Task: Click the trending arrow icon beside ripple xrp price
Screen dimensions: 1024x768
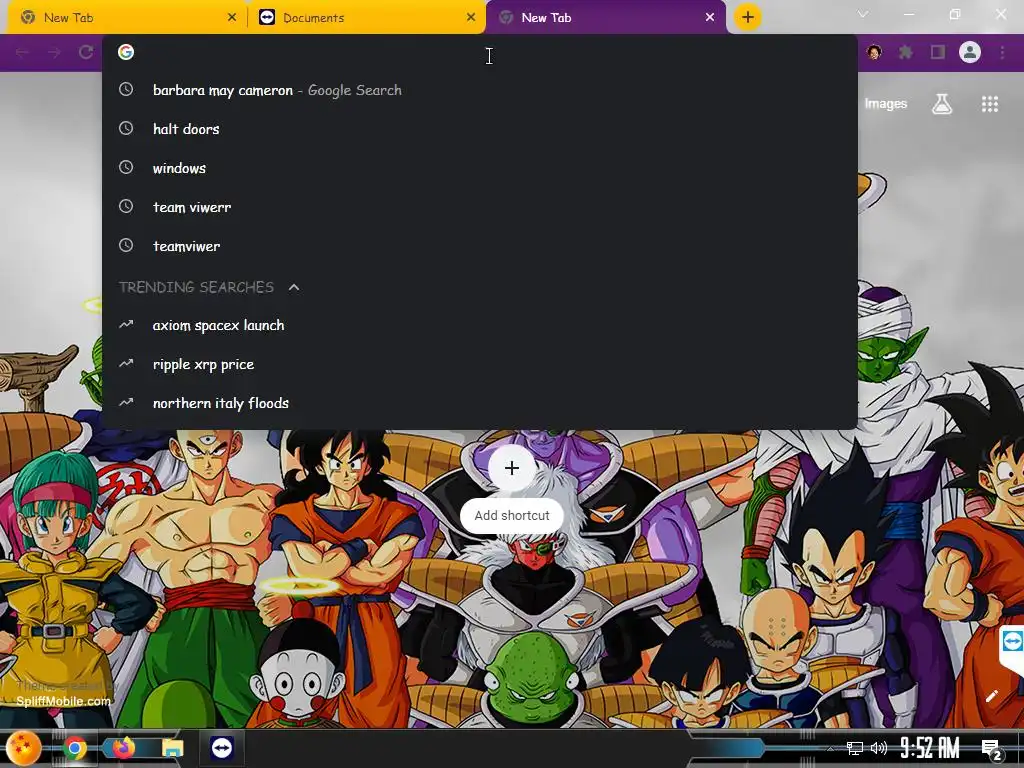Action: click(x=126, y=364)
